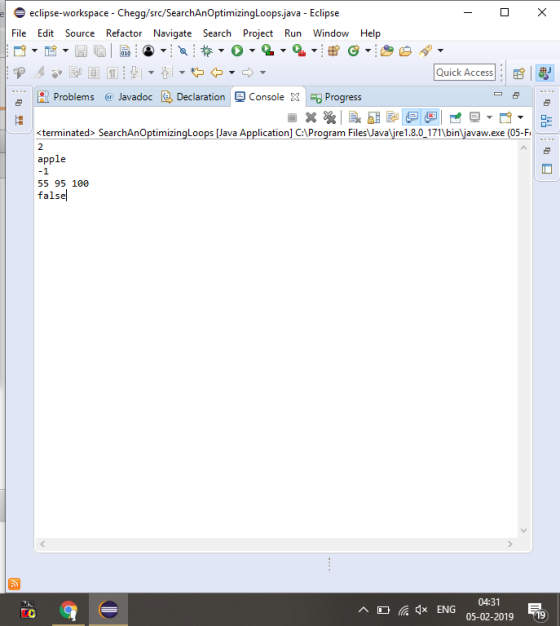Click the Open Task folder icon

tap(405, 51)
